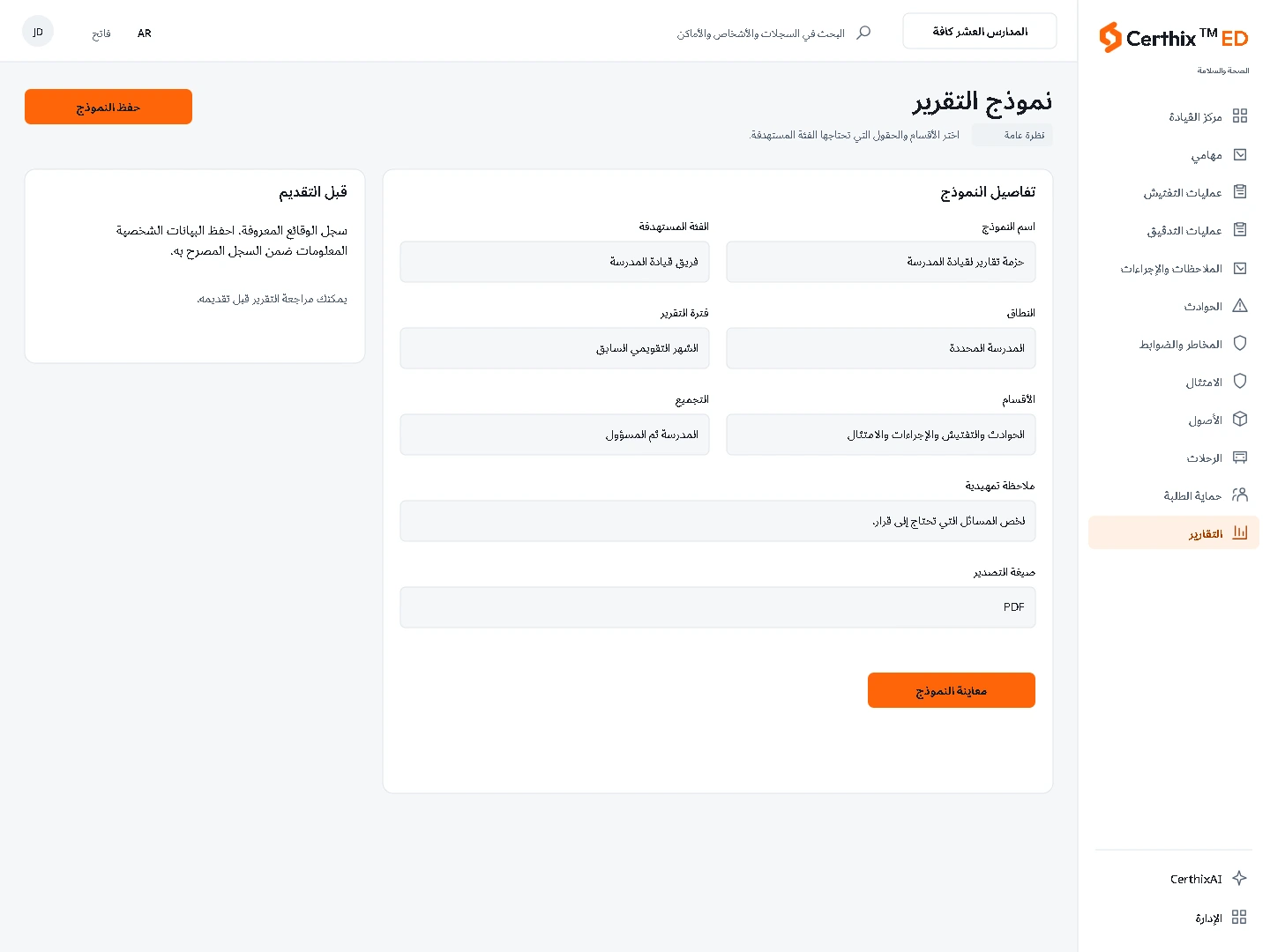The image size is (1270, 952).
Task: Click معاينة النموذج preview button
Action: click(952, 690)
